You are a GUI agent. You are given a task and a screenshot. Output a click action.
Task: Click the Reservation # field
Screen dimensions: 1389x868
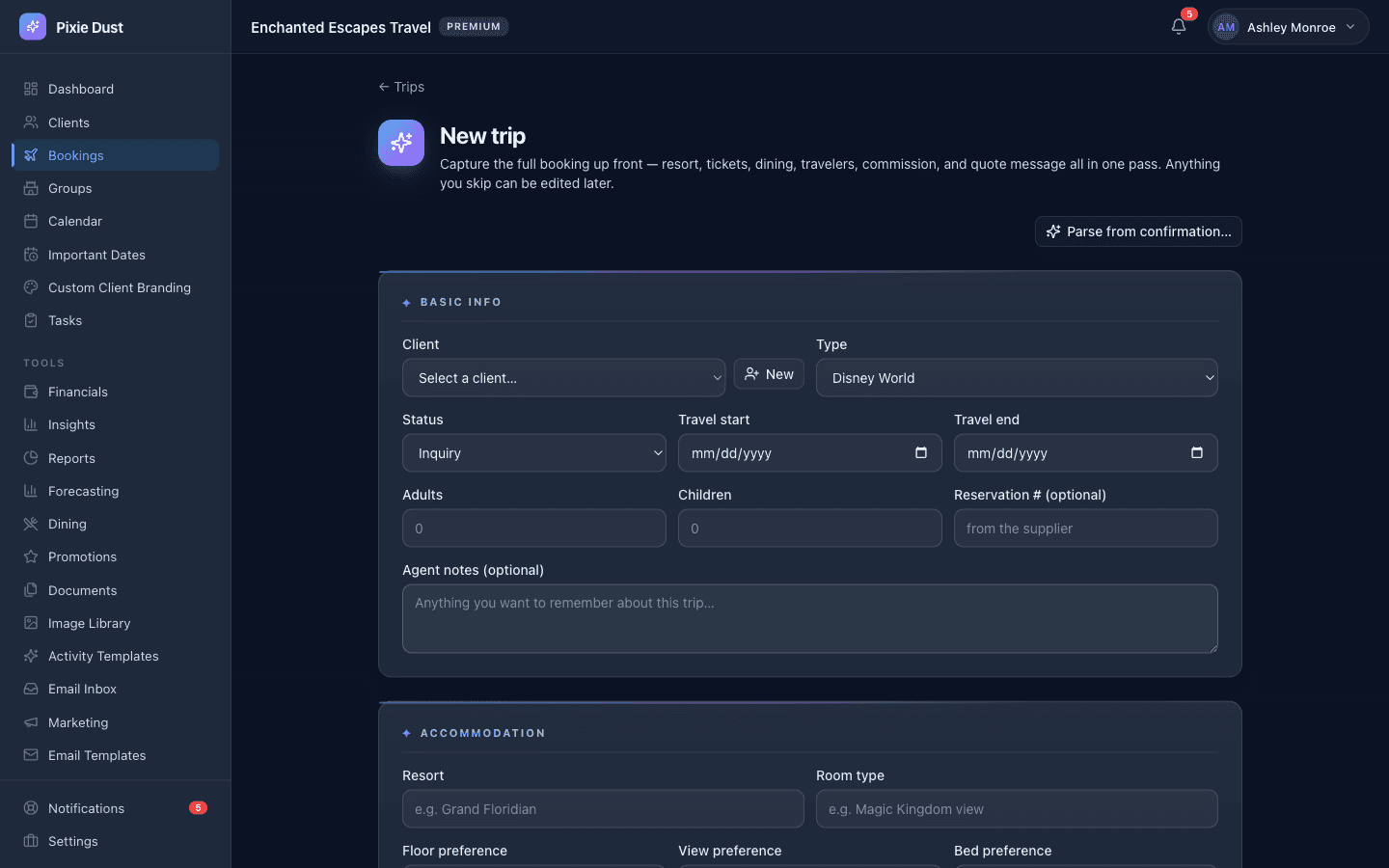(1086, 529)
